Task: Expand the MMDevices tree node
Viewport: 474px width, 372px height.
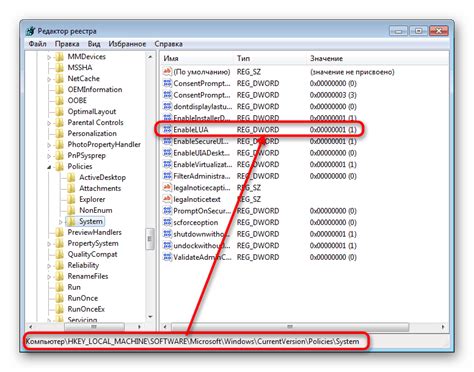Action: (x=49, y=57)
